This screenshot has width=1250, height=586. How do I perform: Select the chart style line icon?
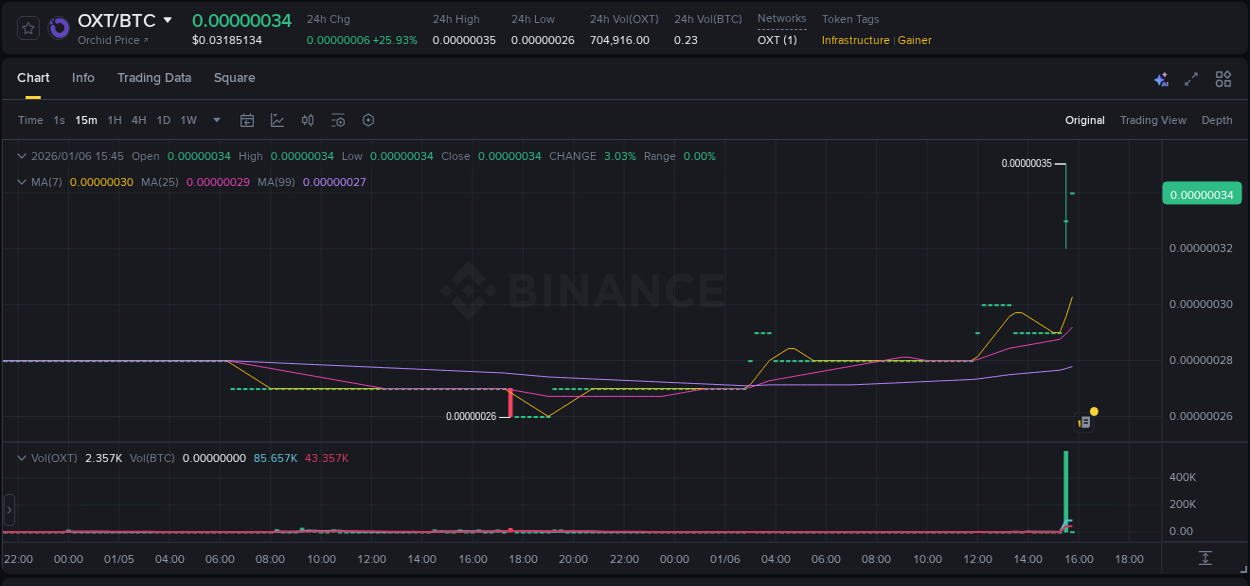(x=277, y=120)
